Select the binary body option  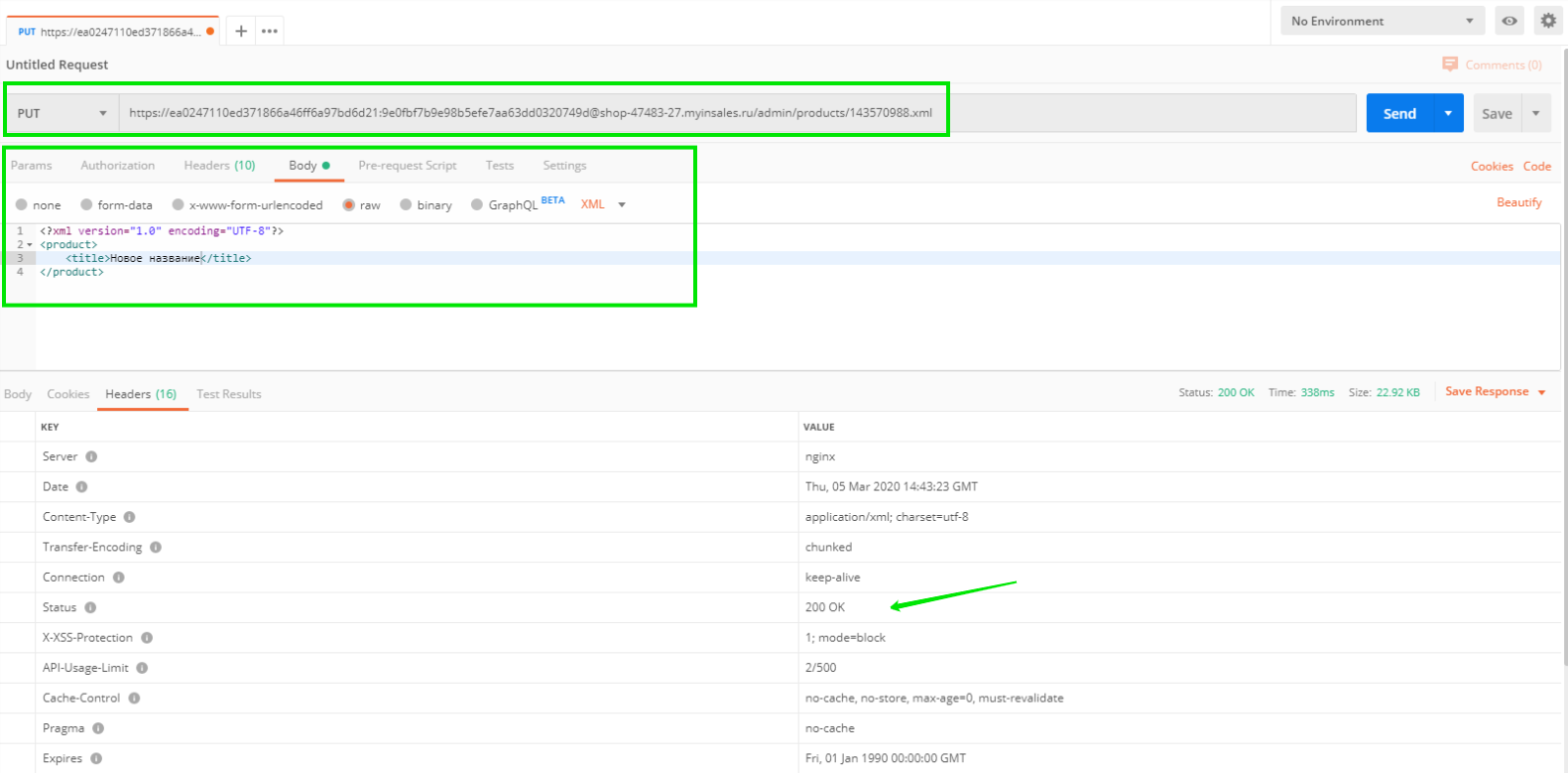point(407,205)
